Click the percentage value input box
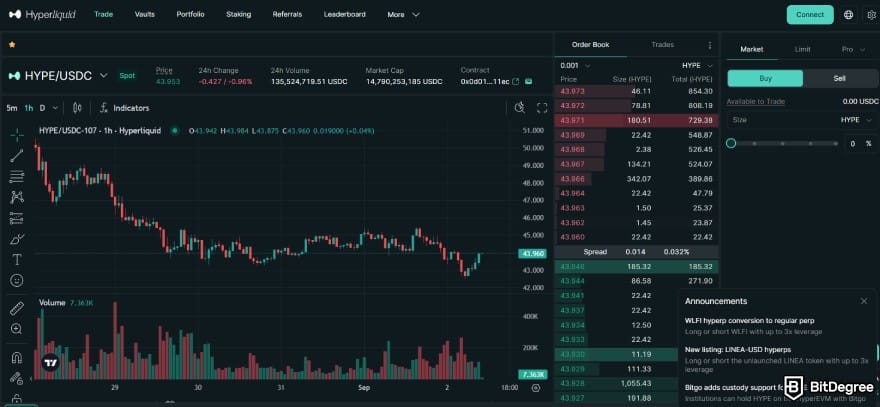This screenshot has height=407, width=880. click(861, 144)
